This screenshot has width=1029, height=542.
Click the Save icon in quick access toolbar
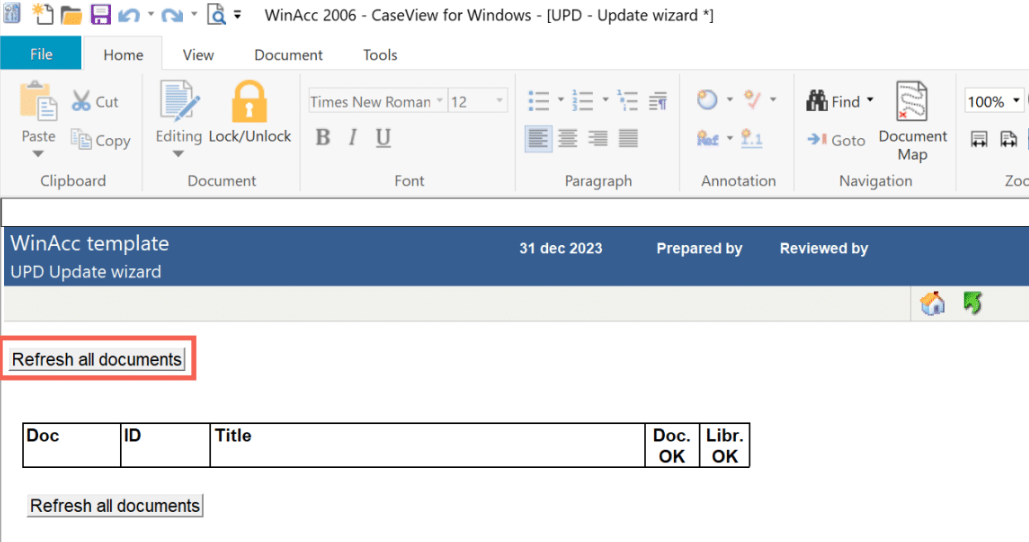(101, 15)
